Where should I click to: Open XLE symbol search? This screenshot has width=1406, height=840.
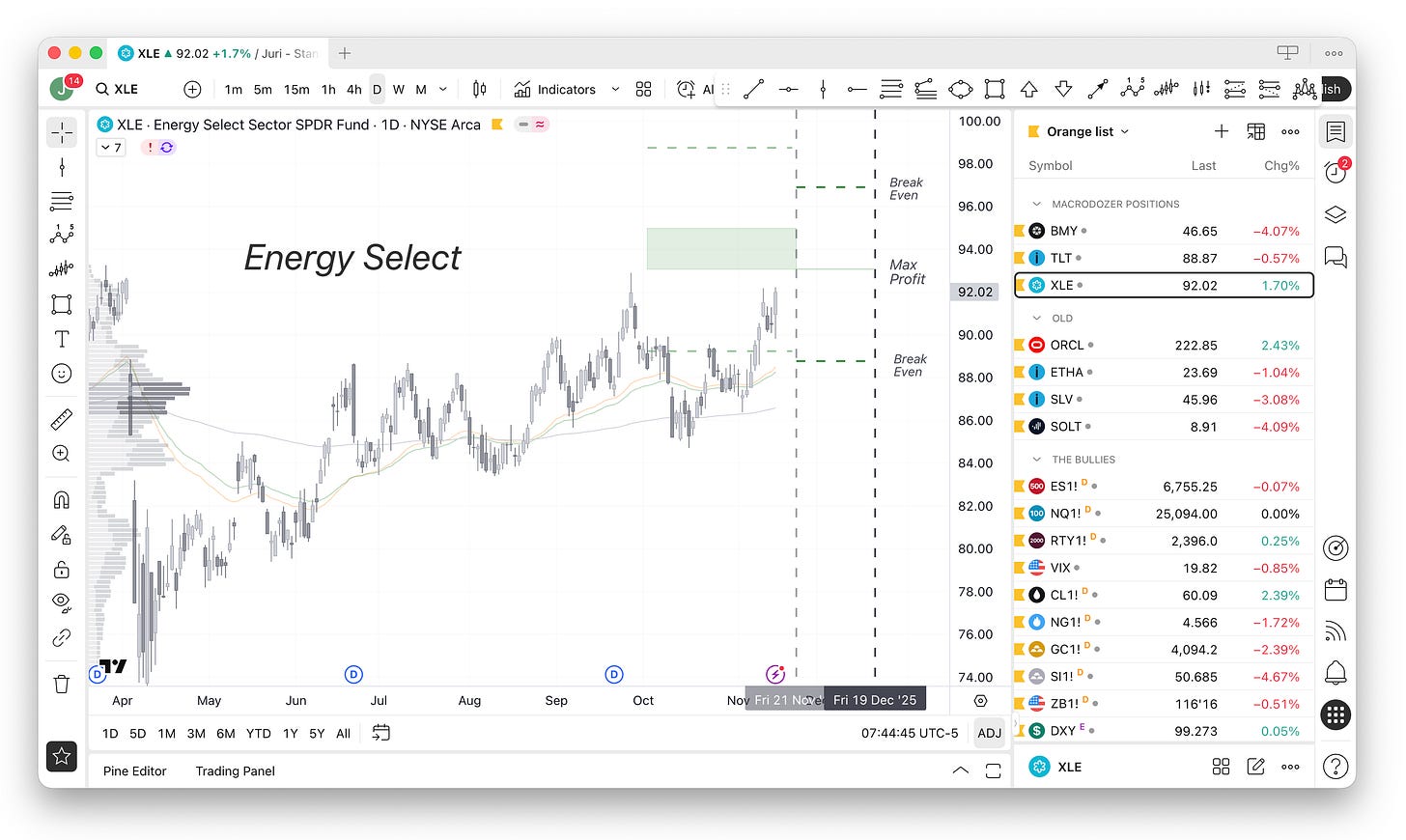[x=118, y=89]
